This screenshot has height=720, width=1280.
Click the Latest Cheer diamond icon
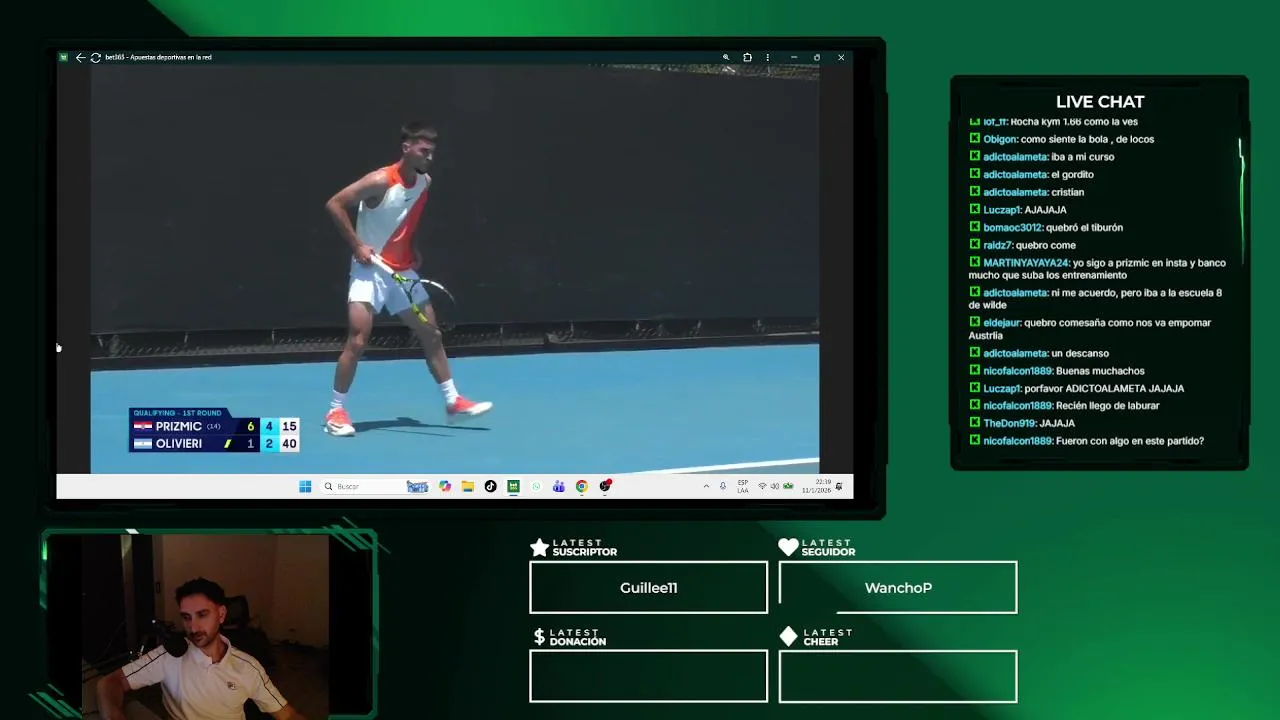(x=788, y=637)
